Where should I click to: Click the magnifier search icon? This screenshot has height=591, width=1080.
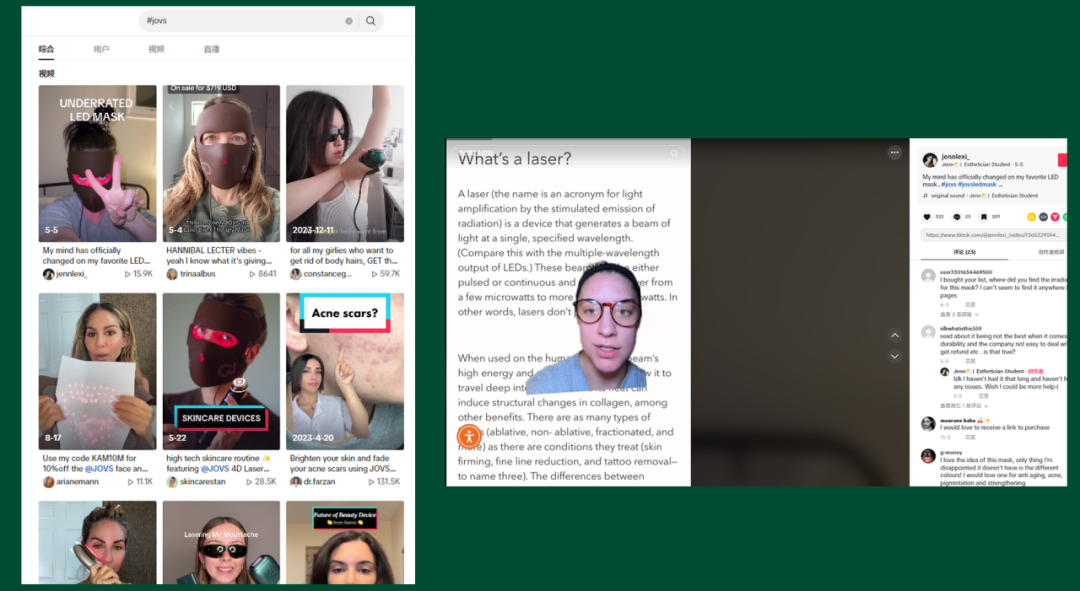(x=371, y=21)
